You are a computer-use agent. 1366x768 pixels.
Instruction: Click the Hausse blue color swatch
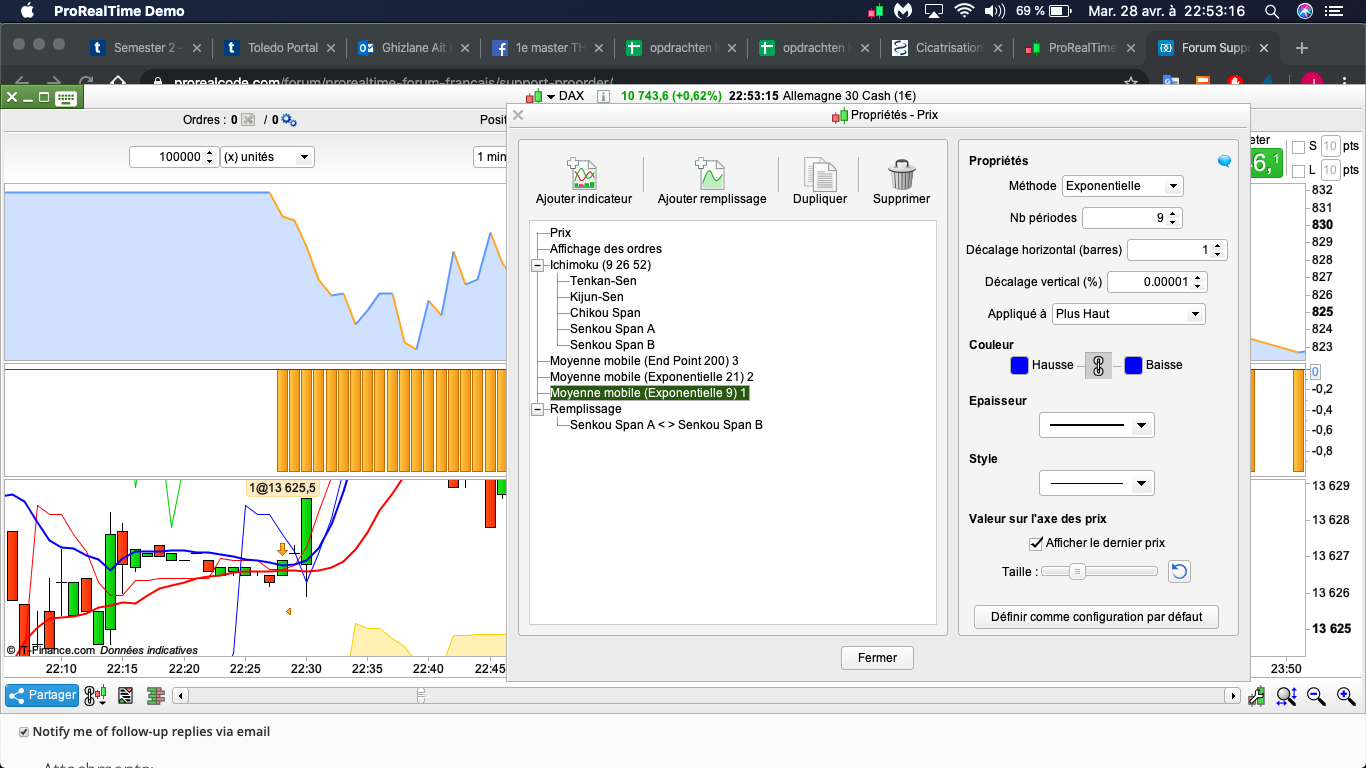1019,366
